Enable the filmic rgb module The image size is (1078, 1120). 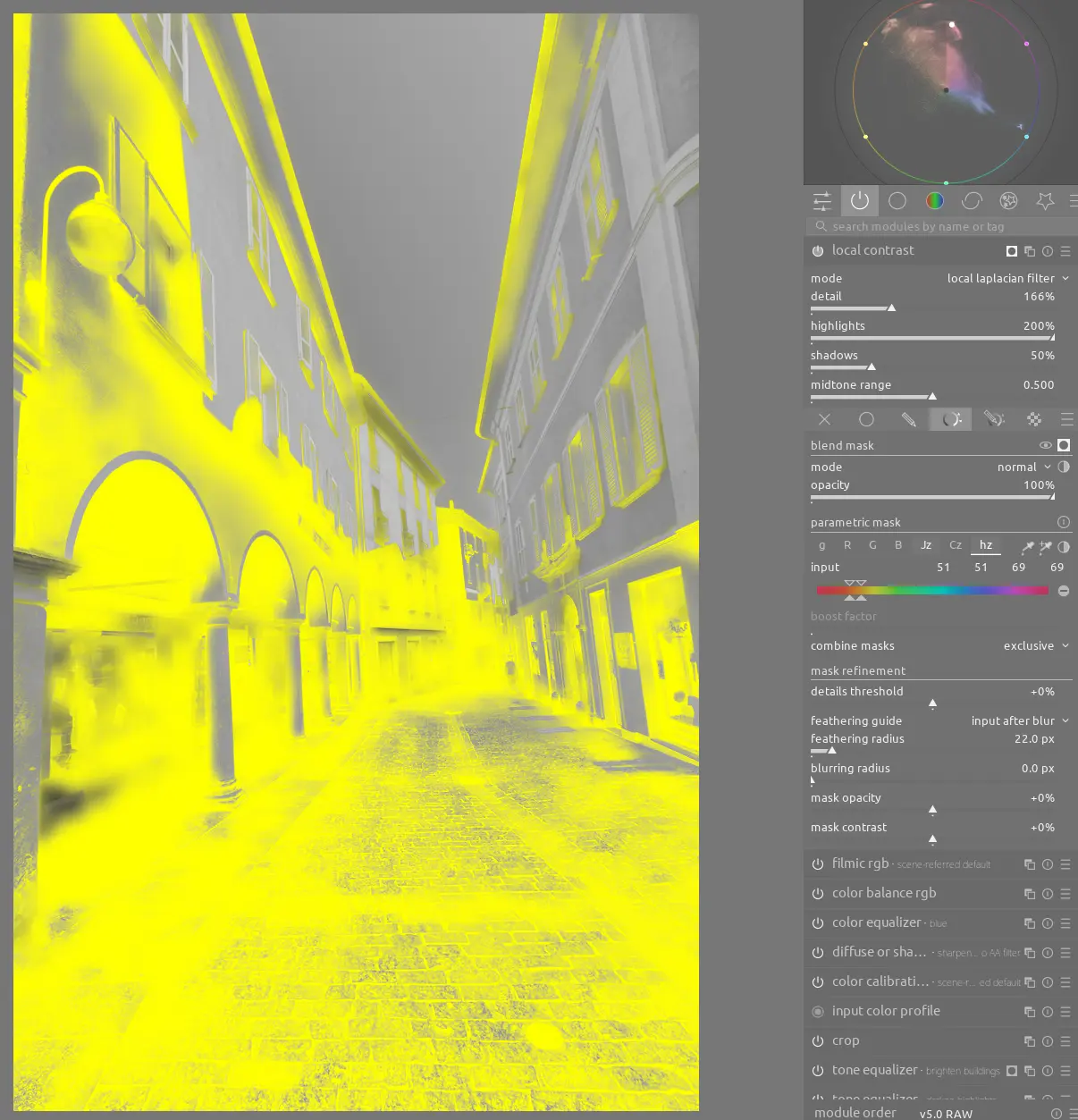tap(818, 863)
